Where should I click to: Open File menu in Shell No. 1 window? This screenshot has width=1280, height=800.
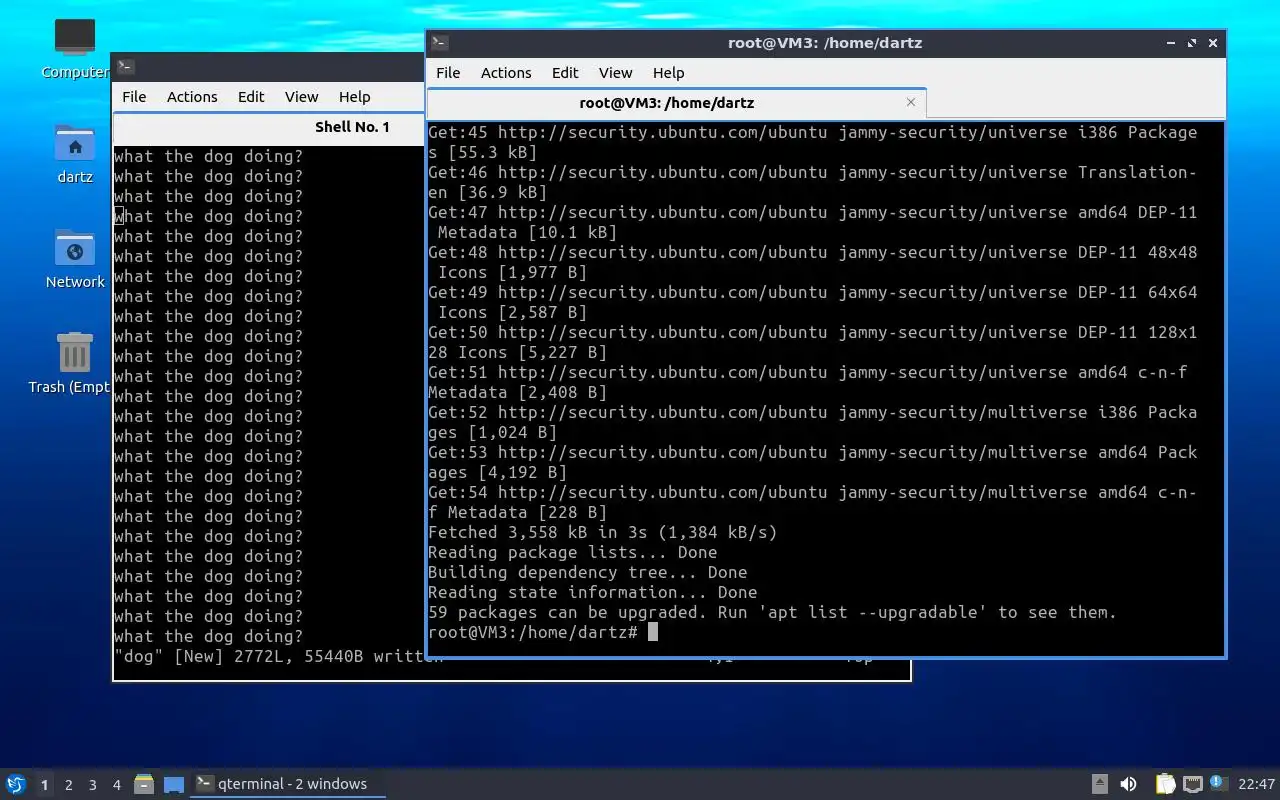coord(134,96)
